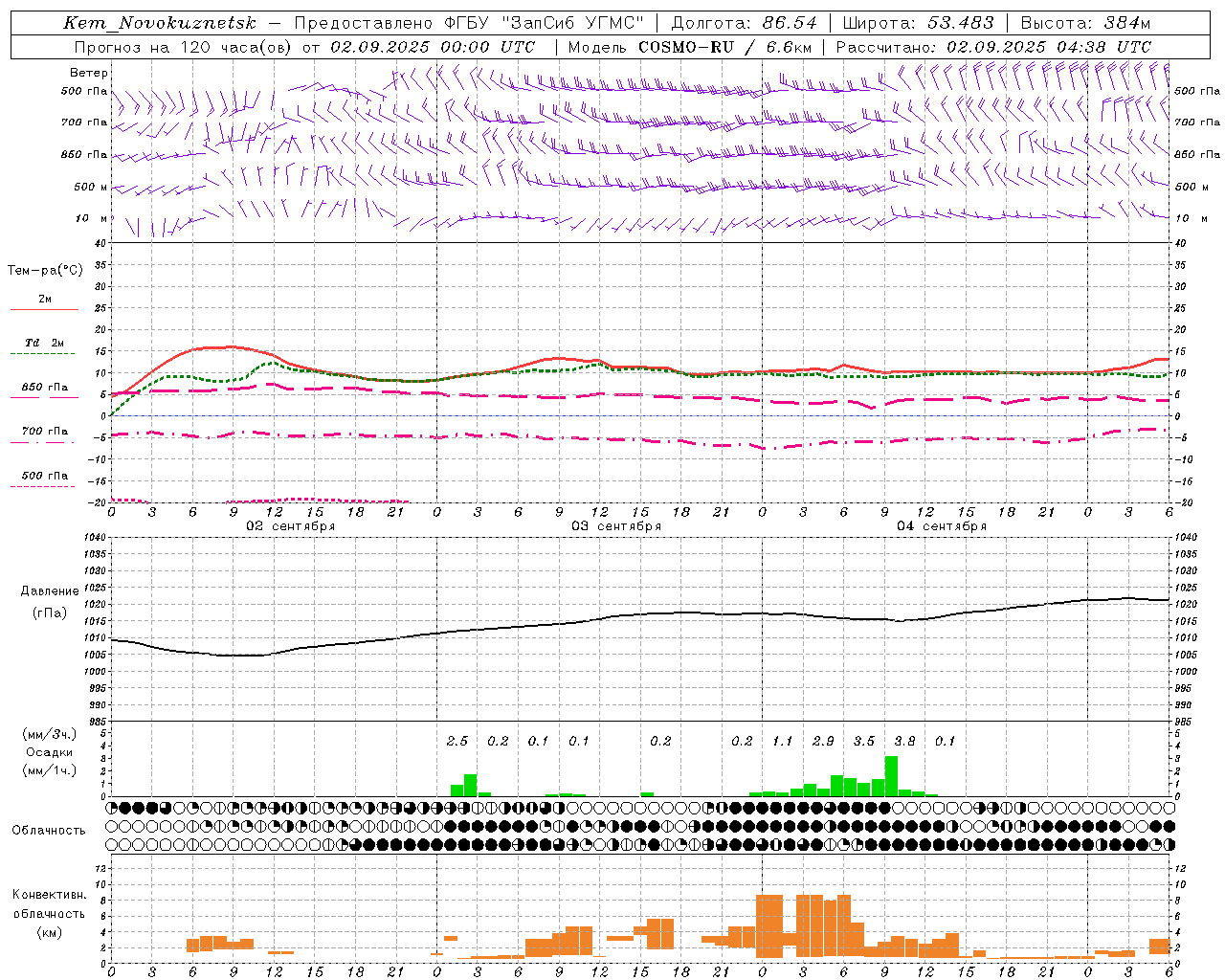
Task: Click the '500 м' wind level label on the left
Action: coord(91,187)
